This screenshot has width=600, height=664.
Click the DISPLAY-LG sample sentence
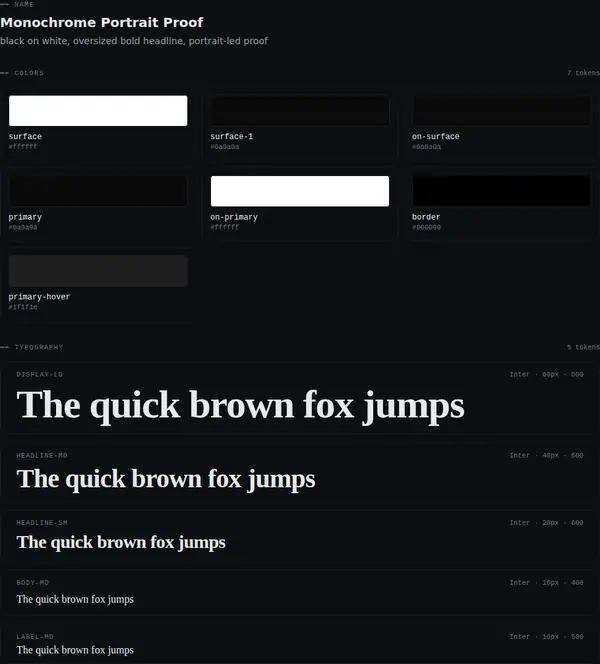pos(241,406)
